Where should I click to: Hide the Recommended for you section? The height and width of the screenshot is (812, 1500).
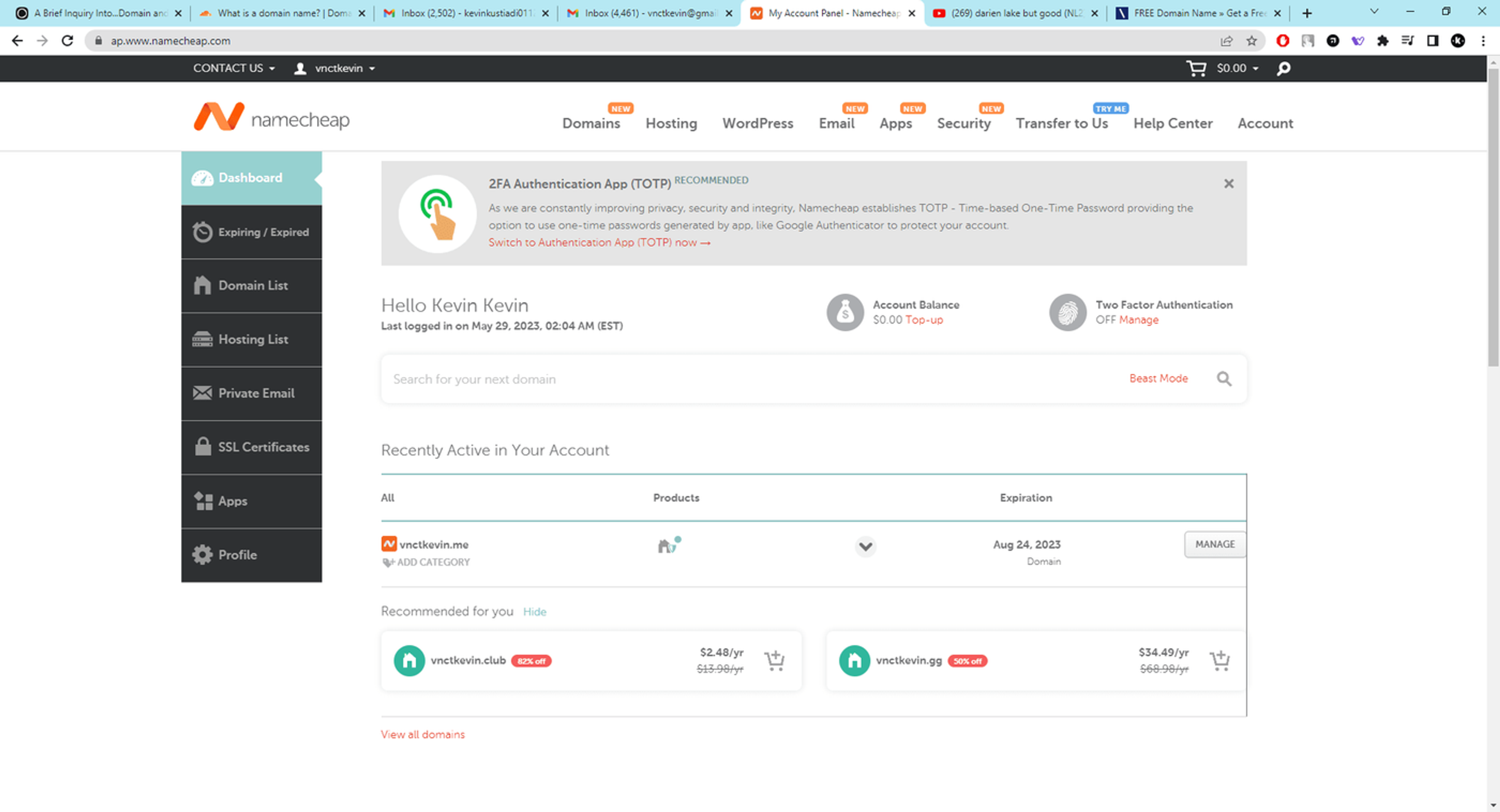534,612
